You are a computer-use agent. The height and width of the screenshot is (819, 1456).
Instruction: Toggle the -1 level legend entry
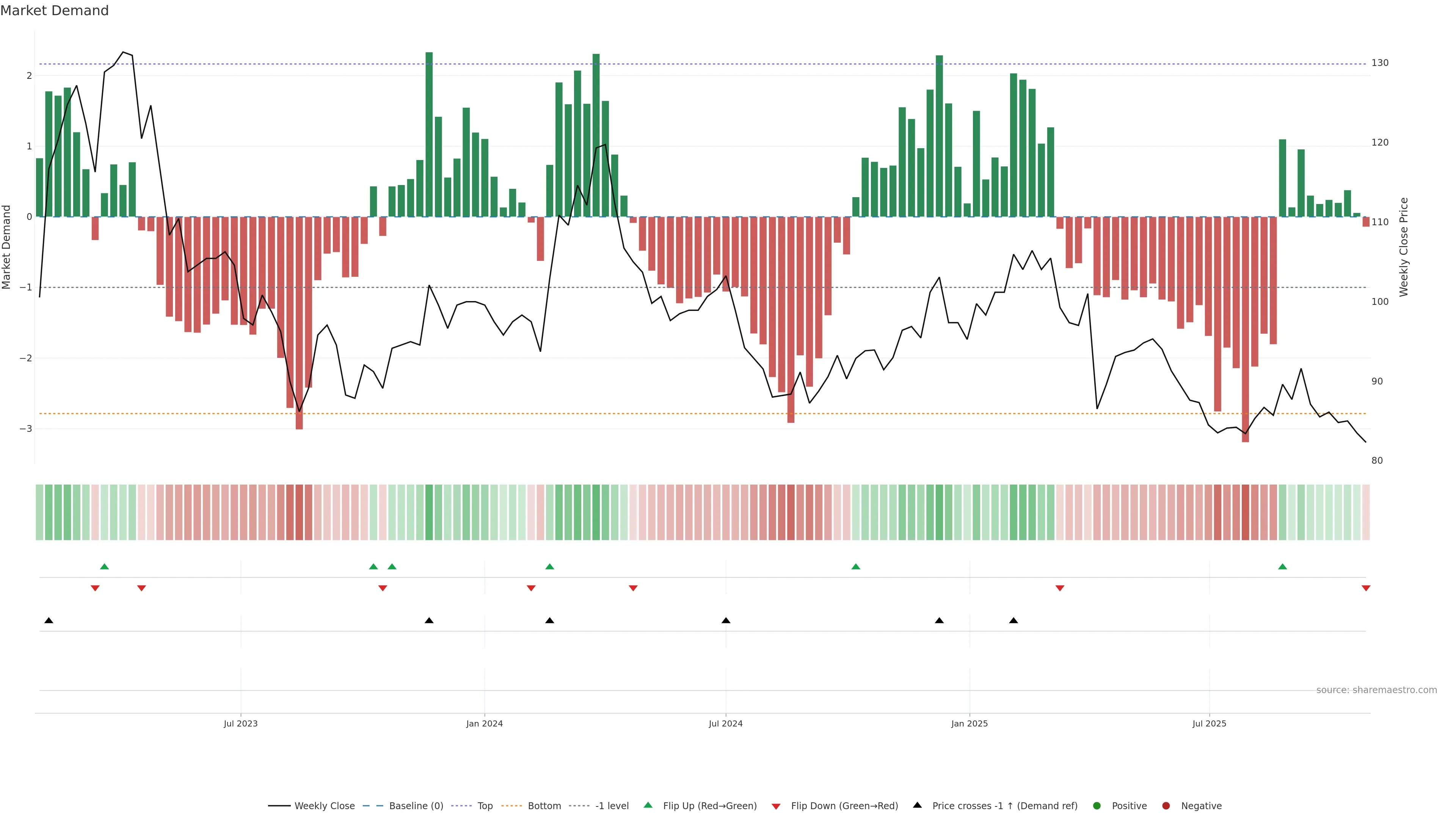coord(612,806)
